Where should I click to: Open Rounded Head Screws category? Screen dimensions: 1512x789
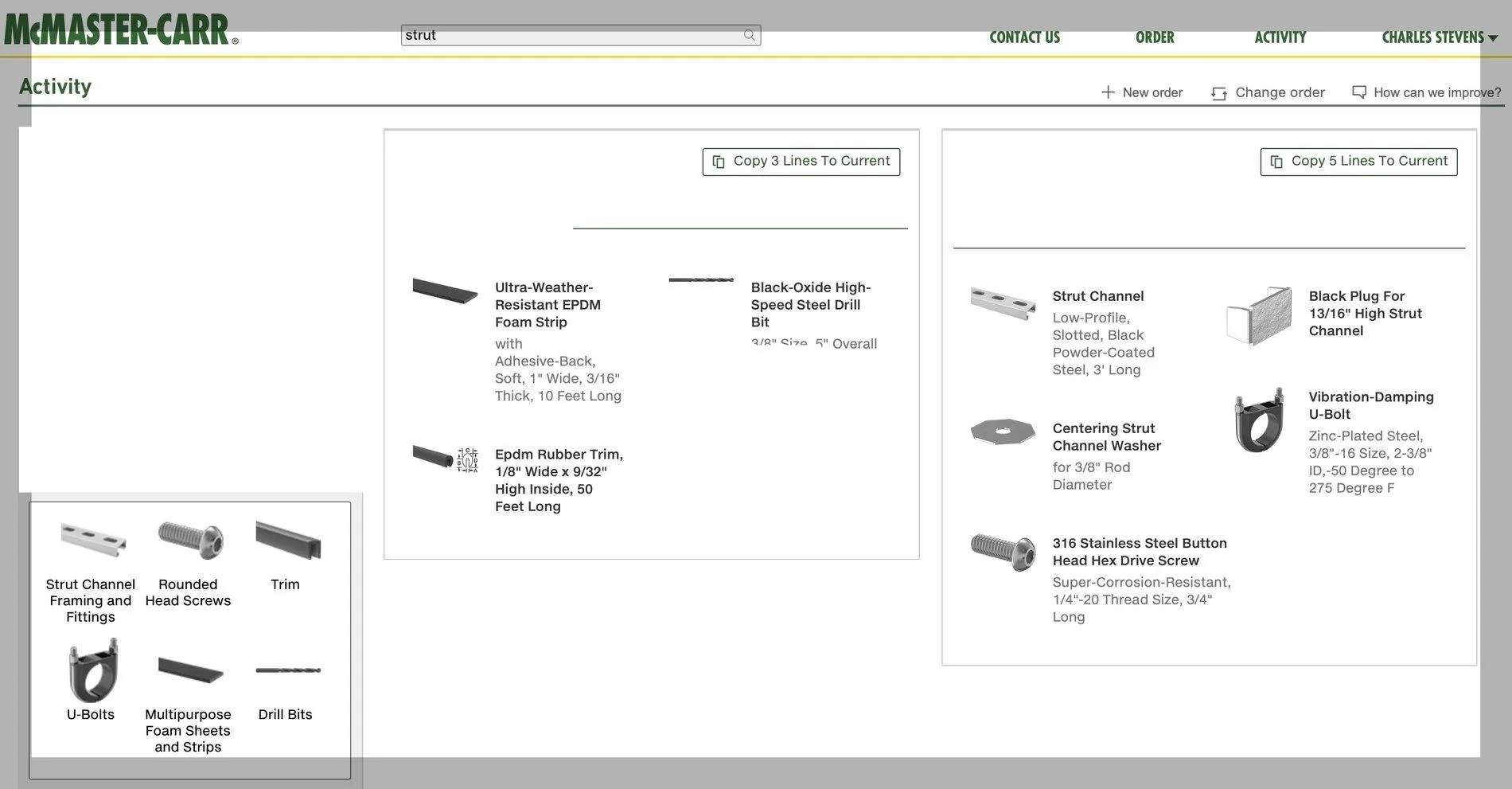[188, 564]
